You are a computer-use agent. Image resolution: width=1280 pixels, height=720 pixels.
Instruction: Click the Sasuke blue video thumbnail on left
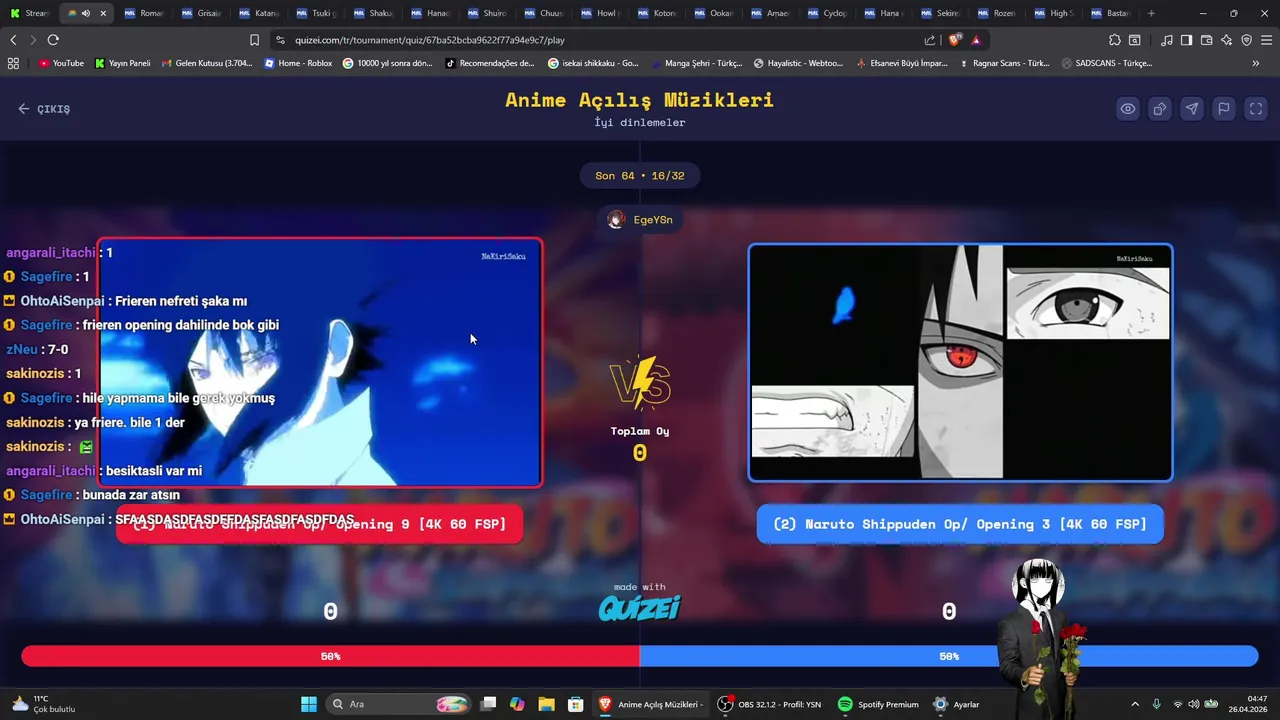point(320,363)
